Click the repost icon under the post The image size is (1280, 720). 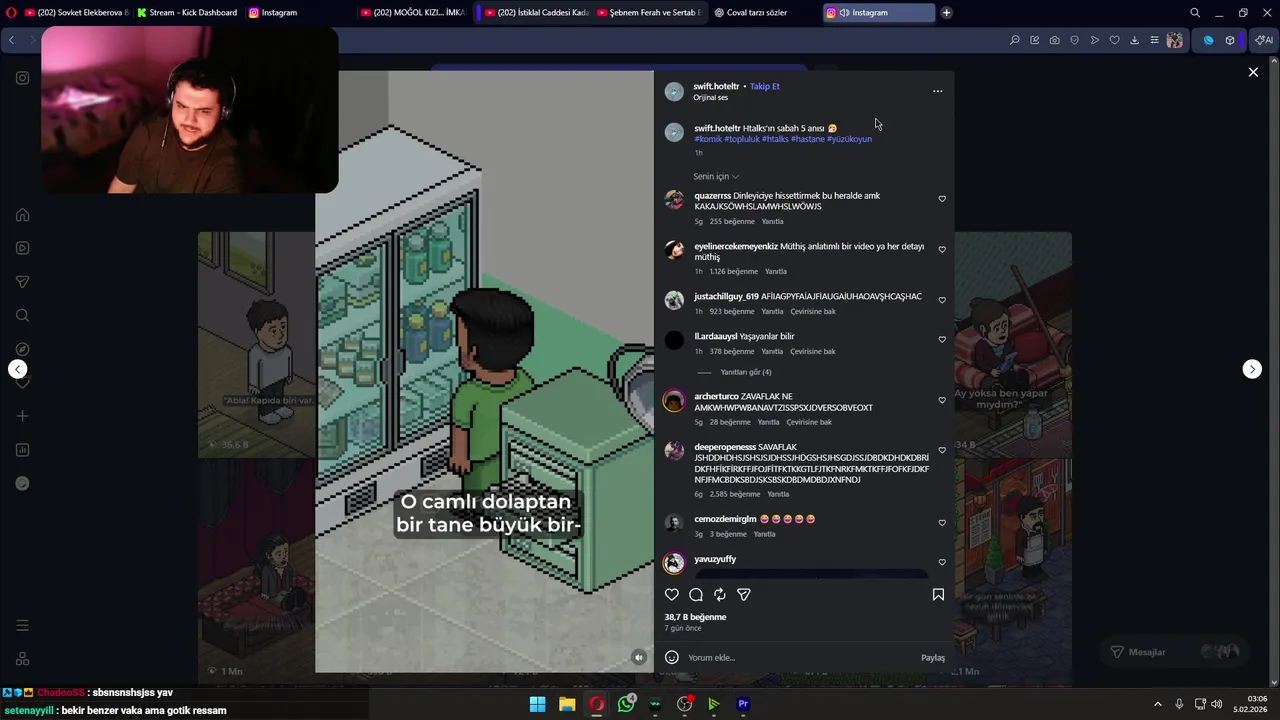[x=720, y=594]
